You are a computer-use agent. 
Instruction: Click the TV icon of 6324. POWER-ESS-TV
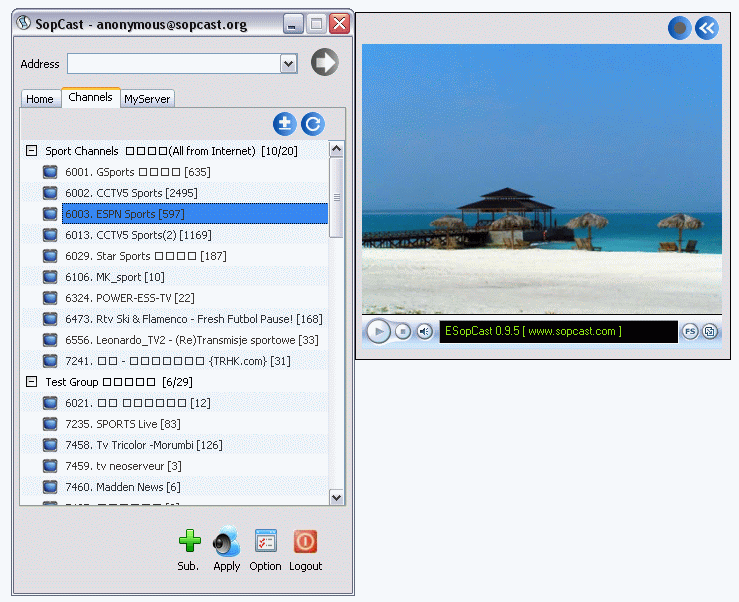tap(50, 298)
